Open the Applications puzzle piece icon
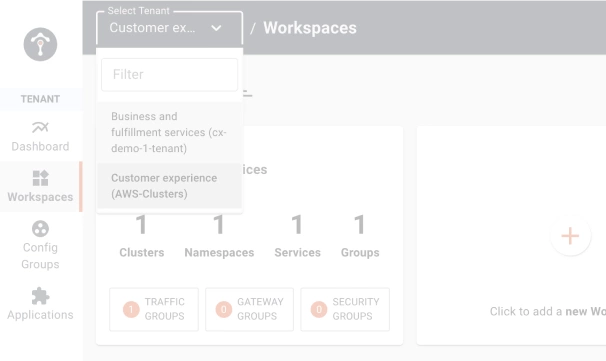 40,296
